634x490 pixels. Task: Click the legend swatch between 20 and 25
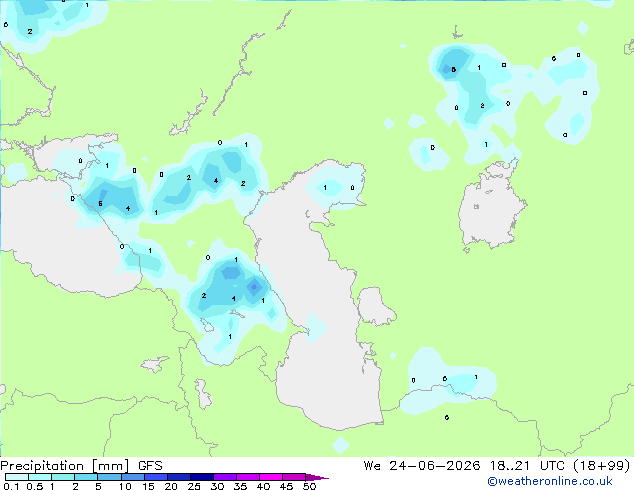point(179,477)
